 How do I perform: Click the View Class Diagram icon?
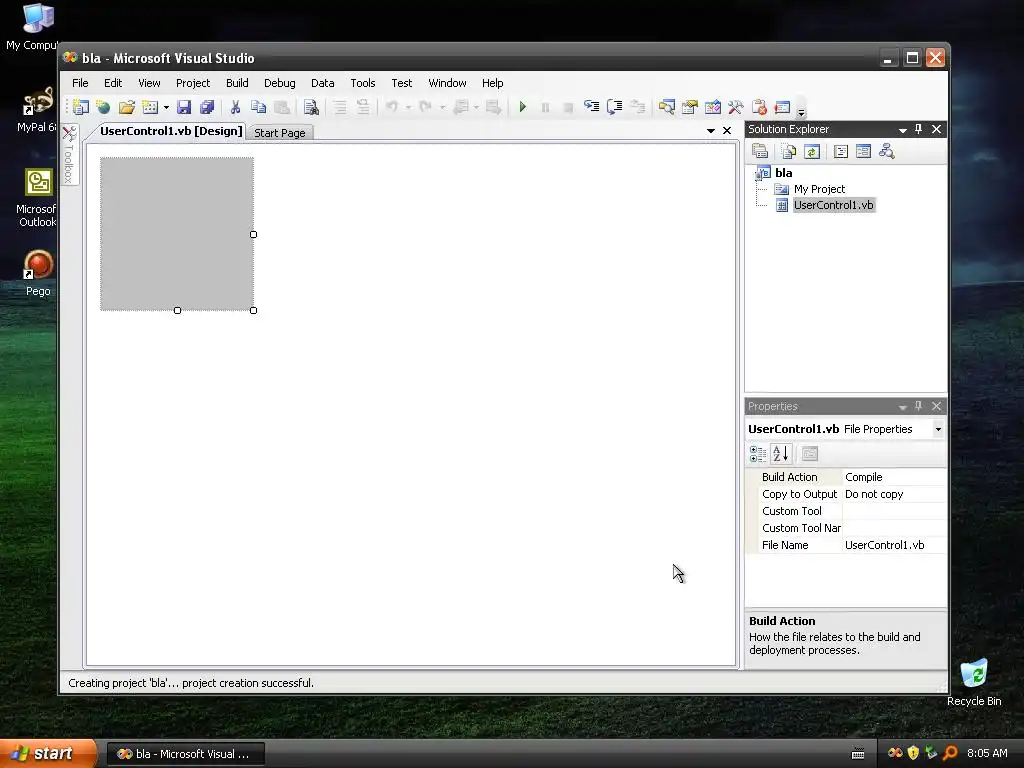pyautogui.click(x=886, y=152)
